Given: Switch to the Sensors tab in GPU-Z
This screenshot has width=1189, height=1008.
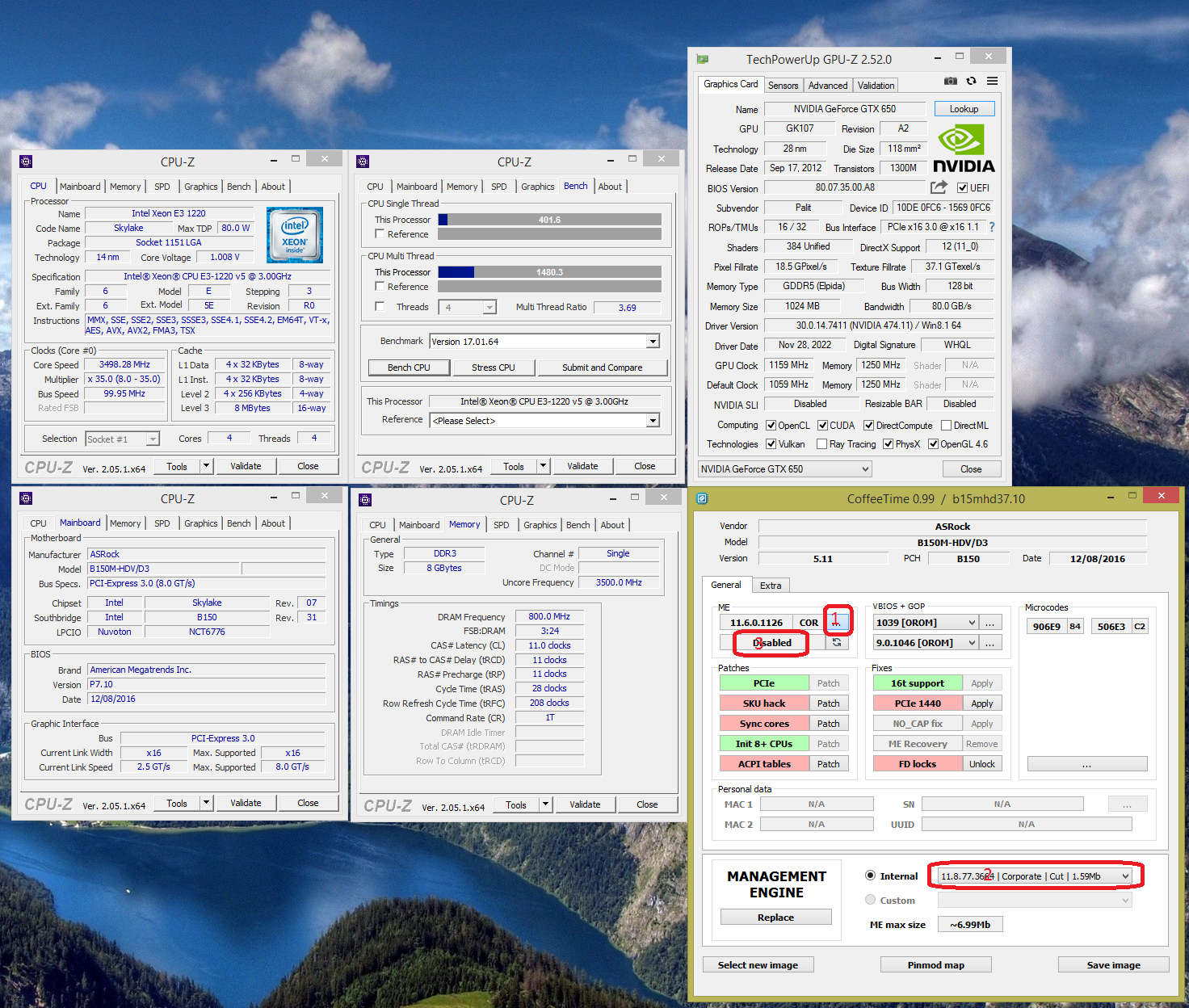Looking at the screenshot, I should coord(783,86).
